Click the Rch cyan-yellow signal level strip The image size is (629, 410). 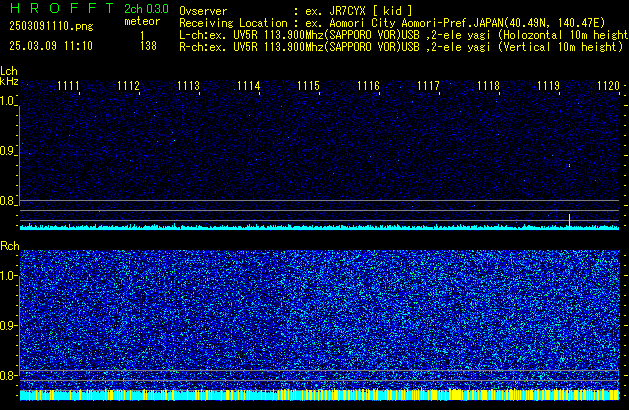(319, 395)
